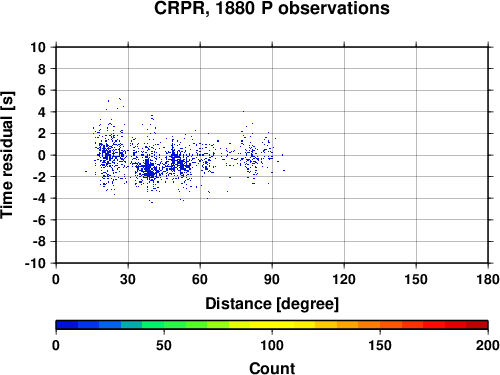500x375 pixels.
Task: Click the x-axis tick label 30
Action: (x=128, y=279)
